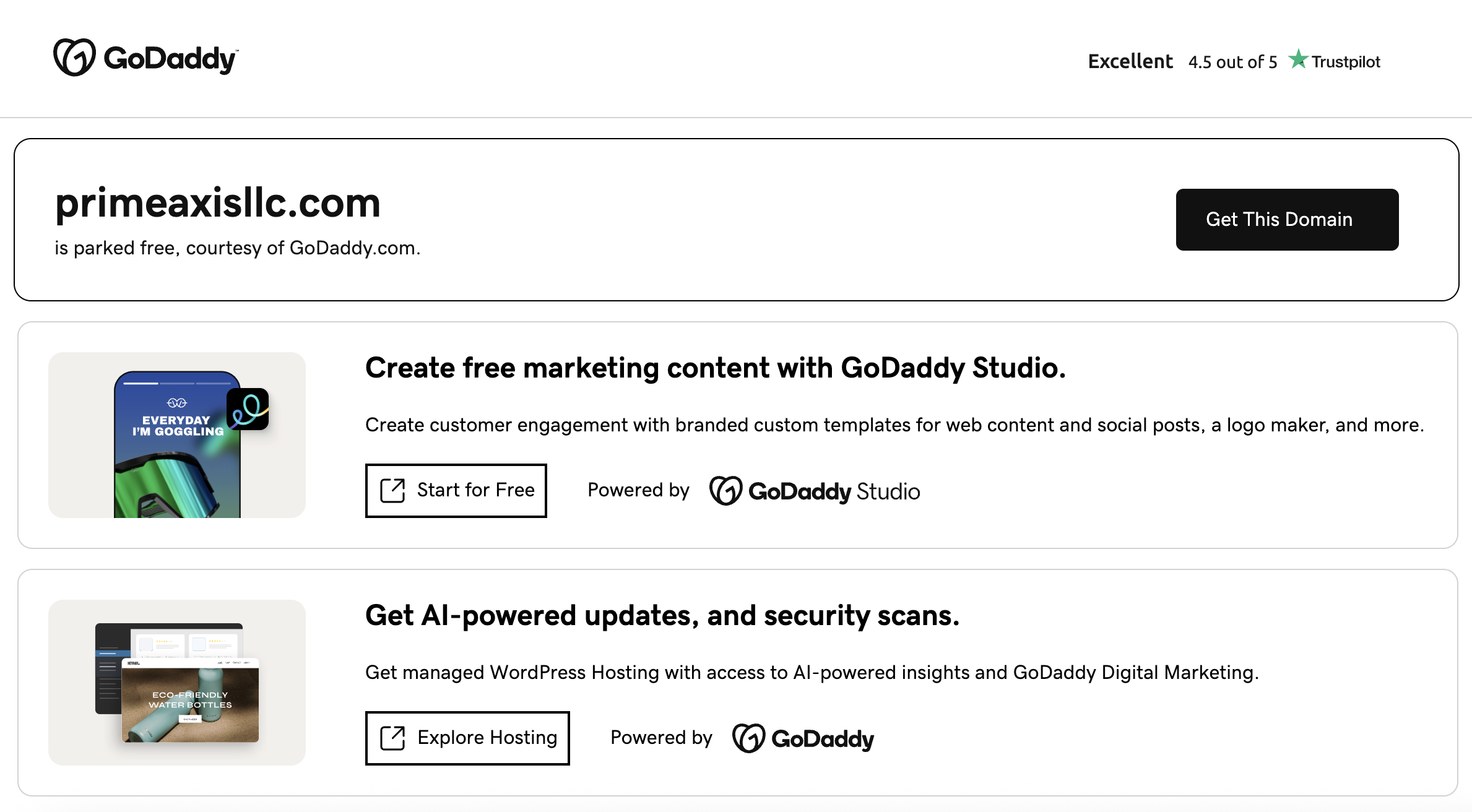Click the GoDaddy Studio marketing content headline

[x=715, y=368]
